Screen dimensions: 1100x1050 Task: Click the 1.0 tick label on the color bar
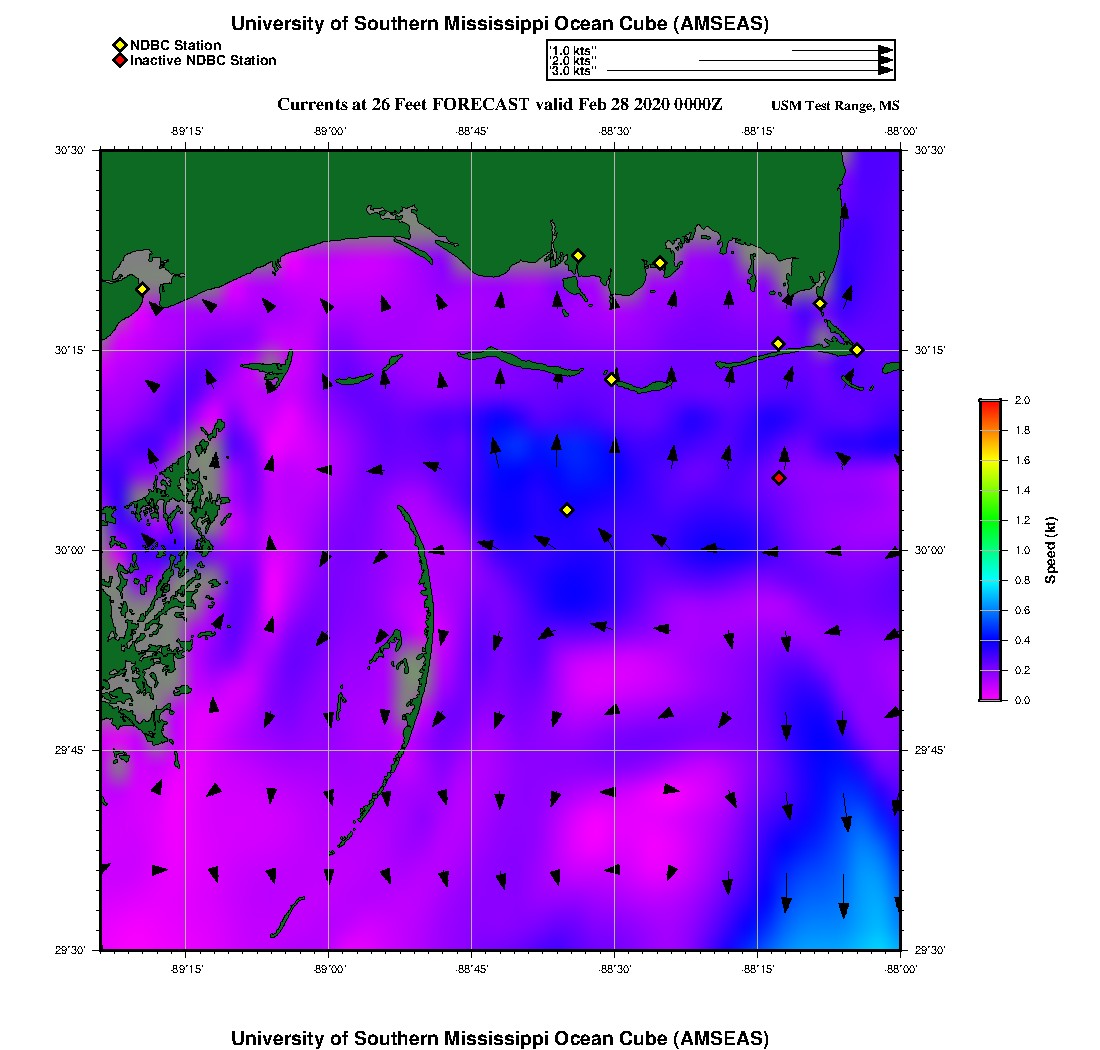[1022, 550]
